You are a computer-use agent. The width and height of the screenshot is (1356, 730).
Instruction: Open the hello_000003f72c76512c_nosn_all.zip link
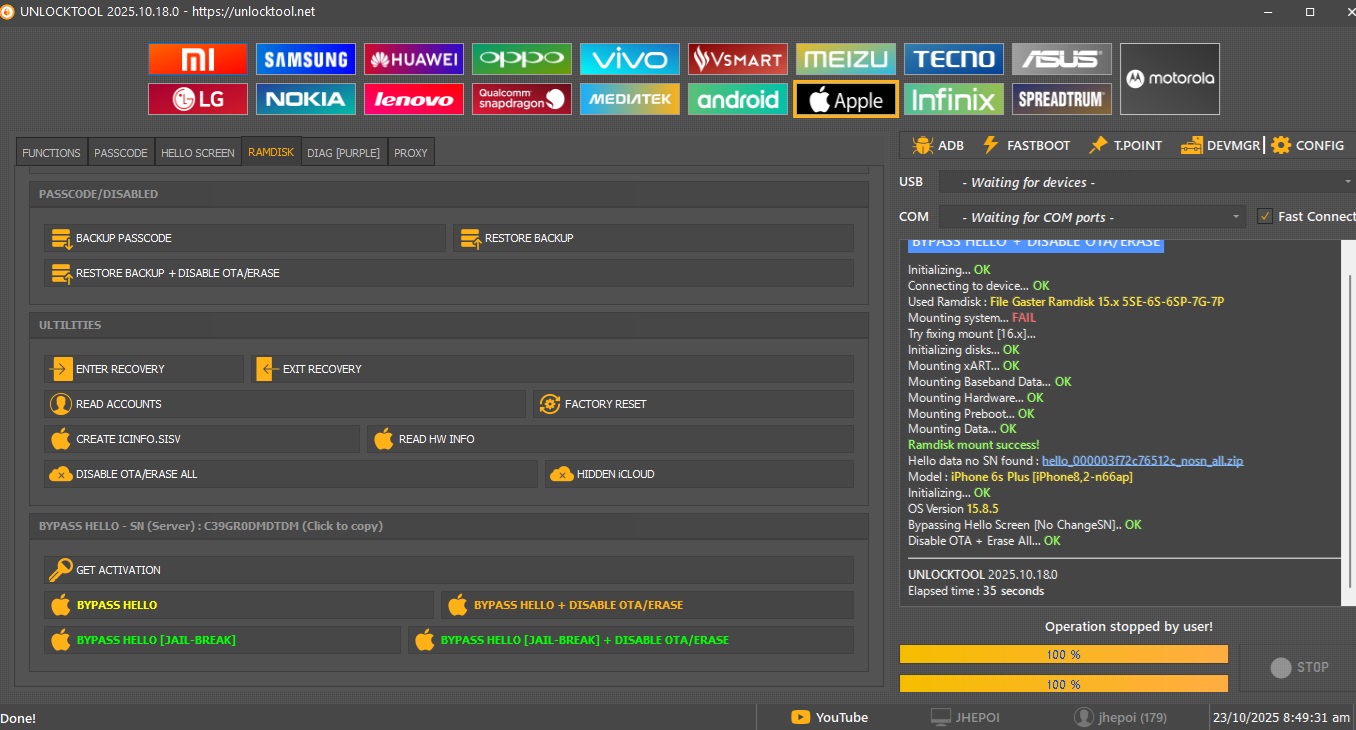click(1142, 461)
